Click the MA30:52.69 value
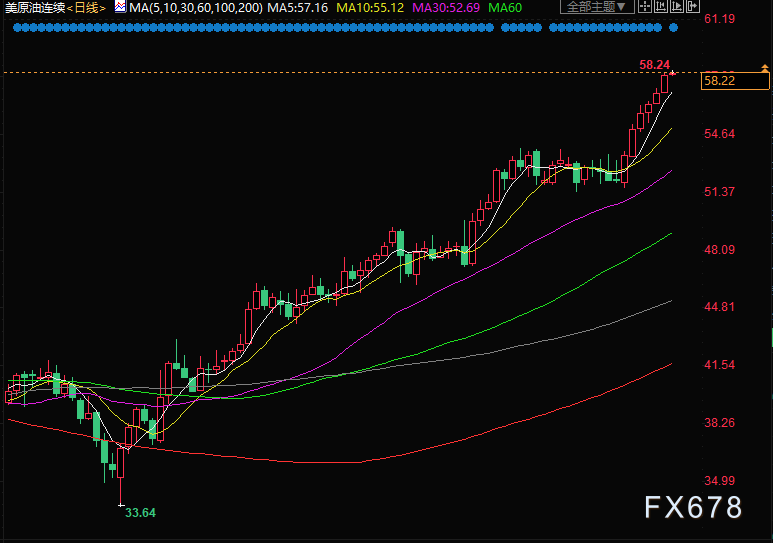773x543 pixels. pos(446,7)
